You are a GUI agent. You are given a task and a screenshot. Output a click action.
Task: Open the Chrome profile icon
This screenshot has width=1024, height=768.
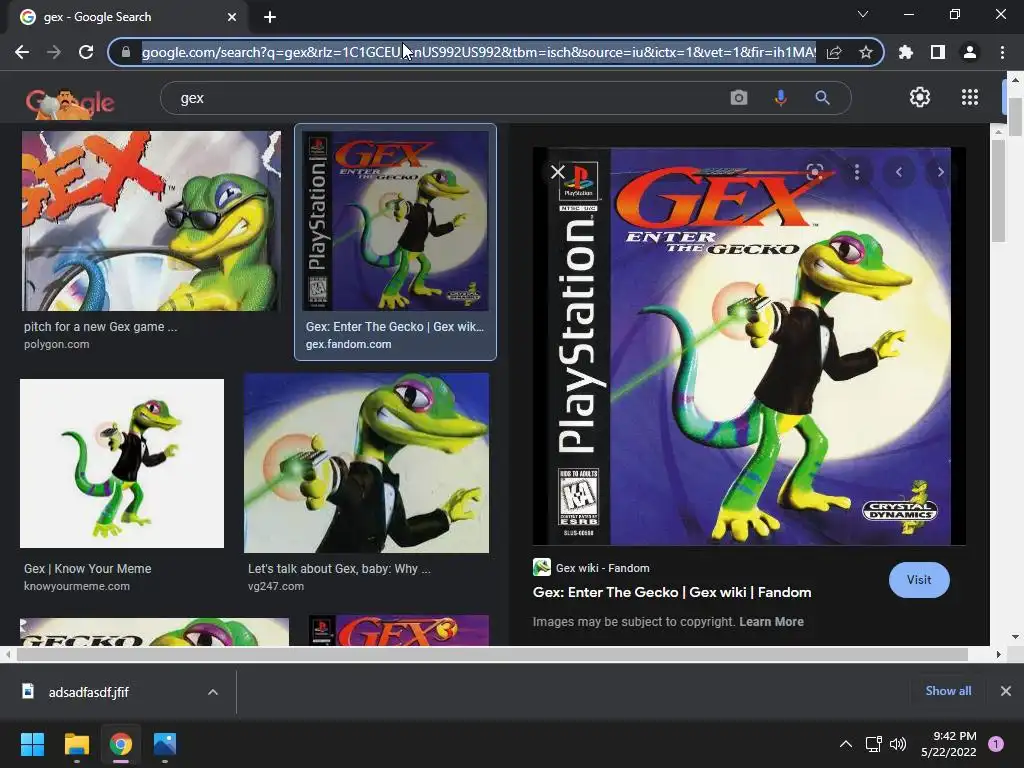point(970,52)
